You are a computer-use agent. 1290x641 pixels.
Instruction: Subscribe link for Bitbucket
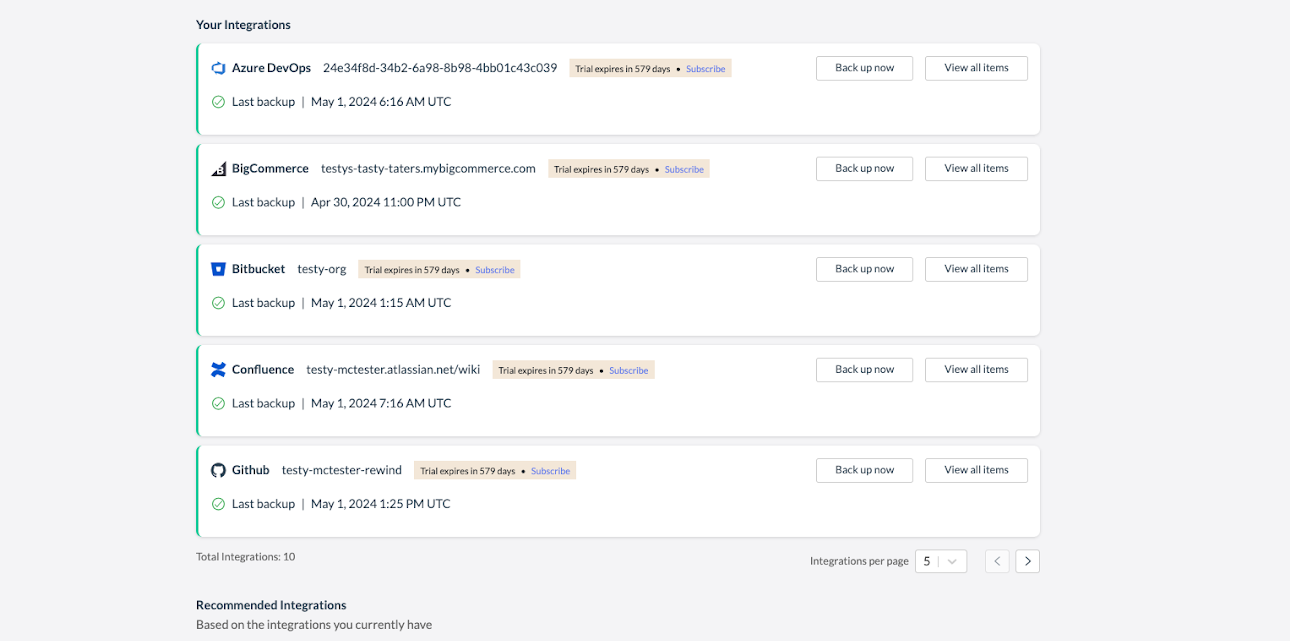pos(495,270)
